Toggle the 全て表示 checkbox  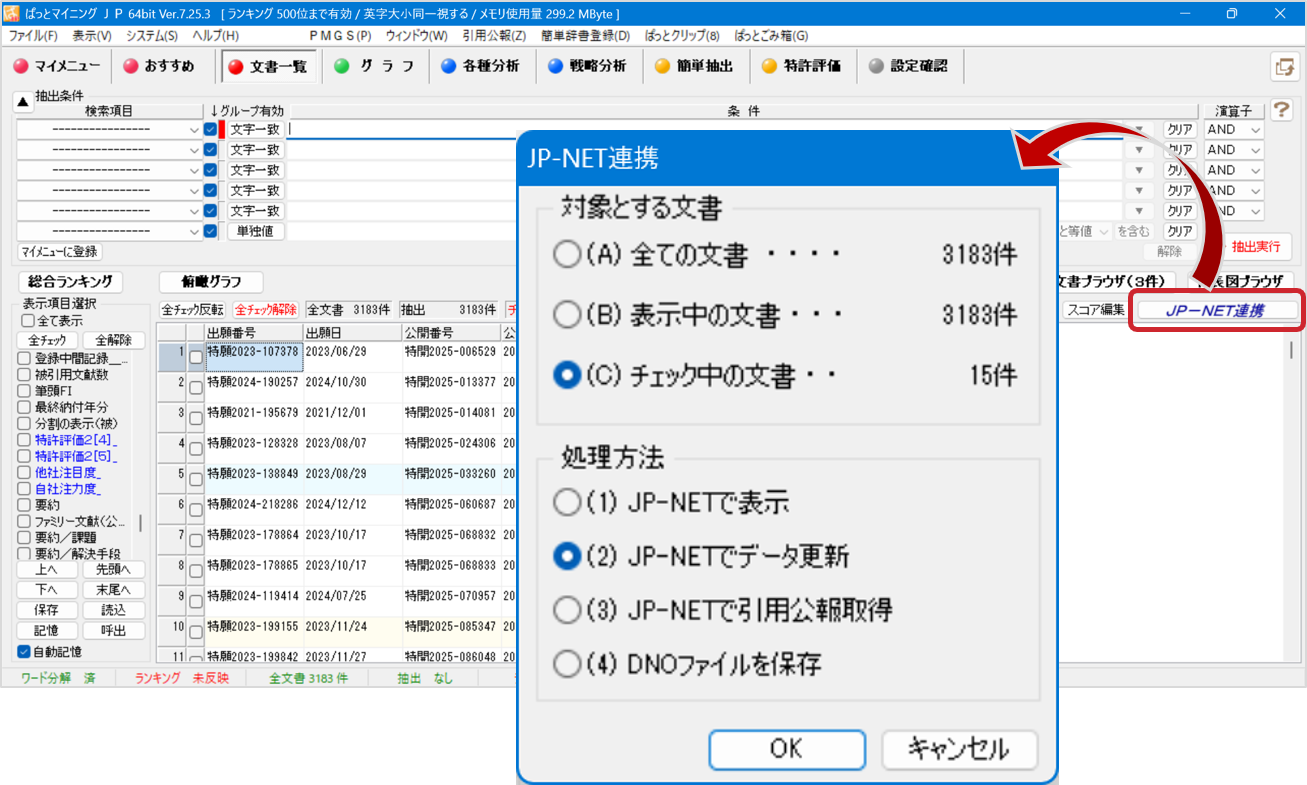28,321
